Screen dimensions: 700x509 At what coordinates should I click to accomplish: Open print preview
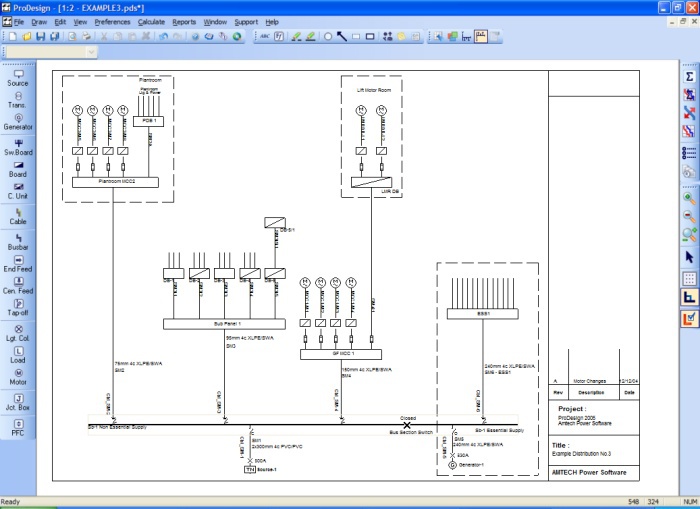[x=72, y=37]
